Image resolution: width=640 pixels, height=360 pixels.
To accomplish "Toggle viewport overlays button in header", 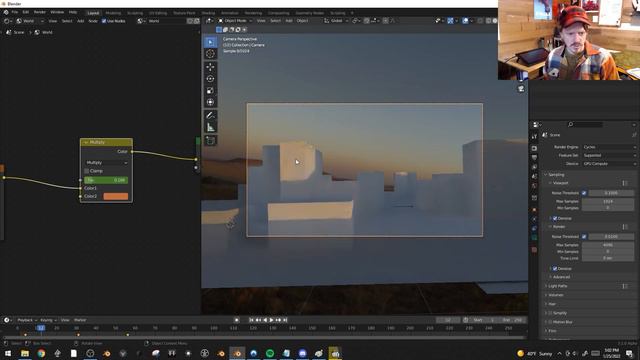I will point(465,21).
